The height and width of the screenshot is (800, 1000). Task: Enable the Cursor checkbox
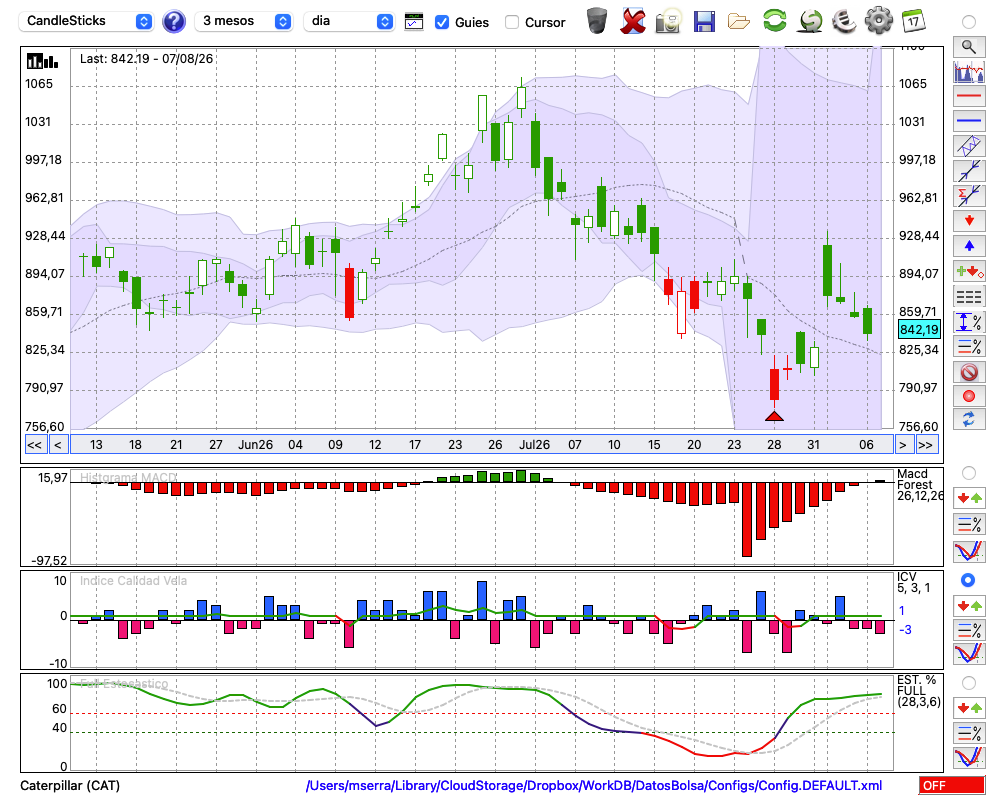(x=511, y=22)
